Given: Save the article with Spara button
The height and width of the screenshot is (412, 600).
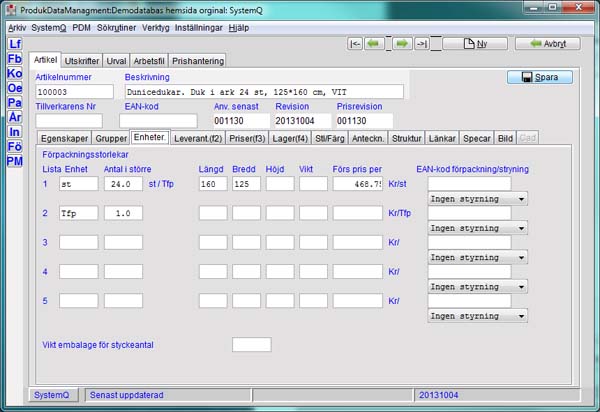Looking at the screenshot, I should click(x=540, y=77).
